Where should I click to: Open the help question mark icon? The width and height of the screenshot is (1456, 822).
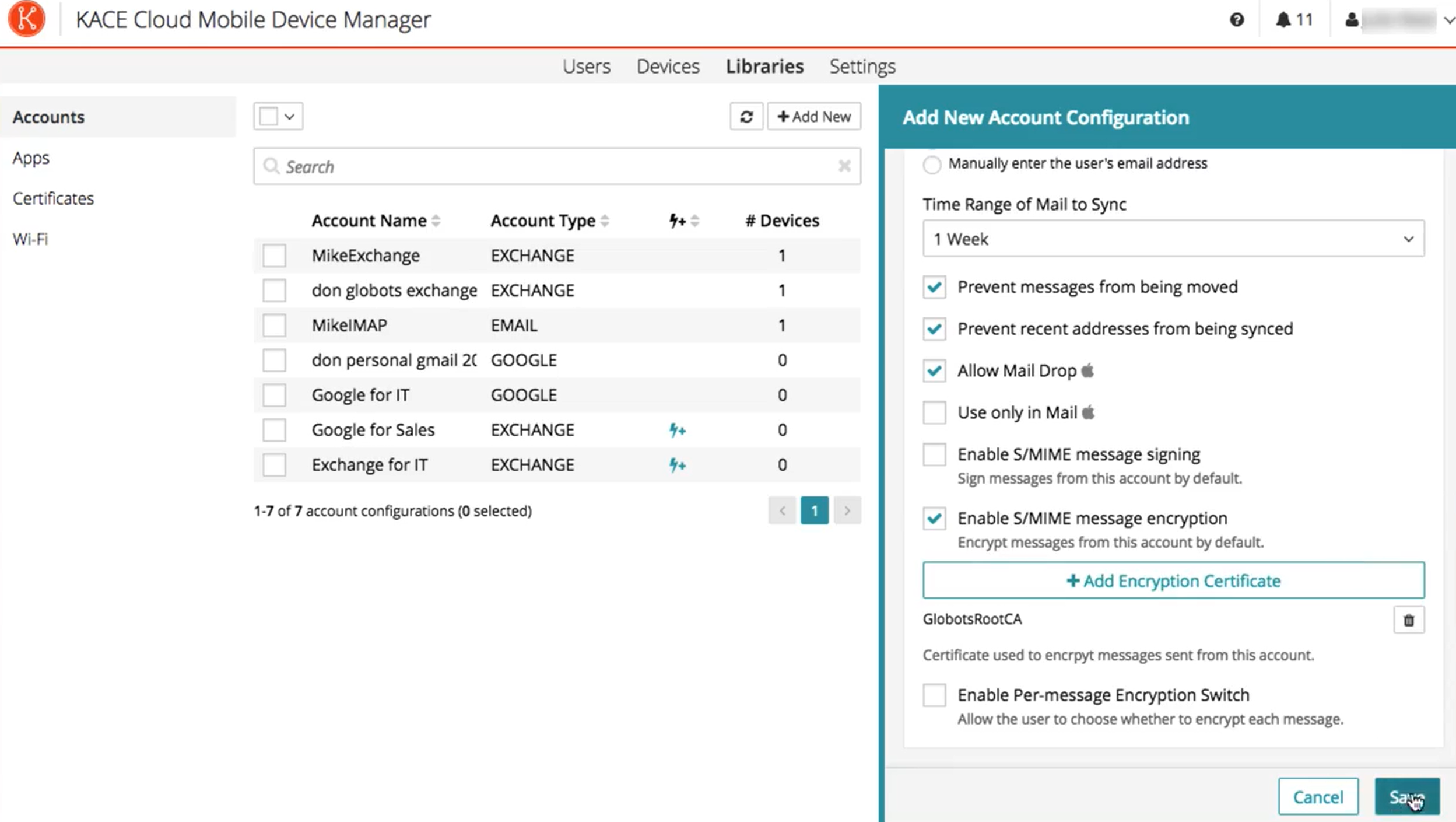tap(1237, 20)
